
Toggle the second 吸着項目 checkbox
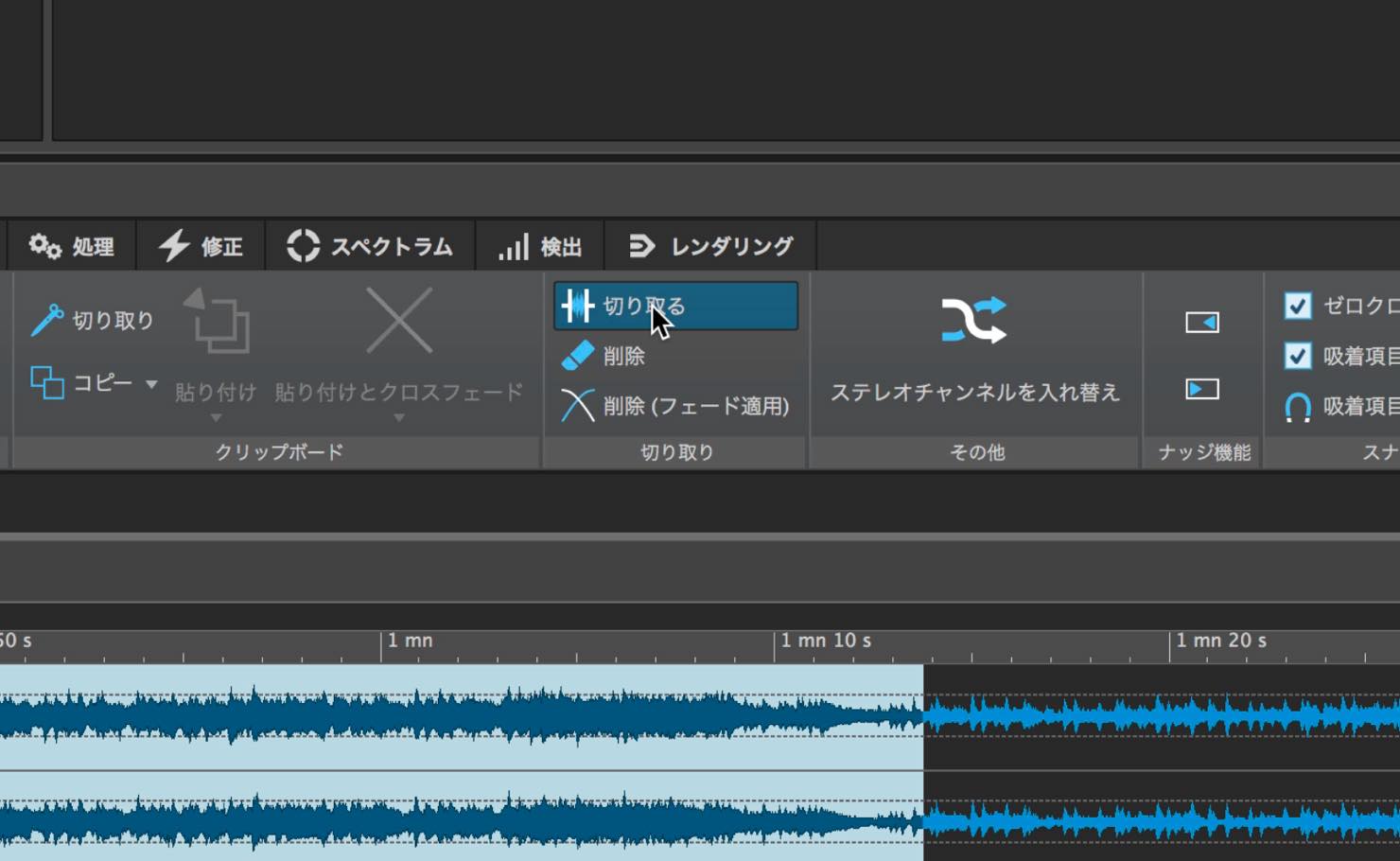[1298, 356]
